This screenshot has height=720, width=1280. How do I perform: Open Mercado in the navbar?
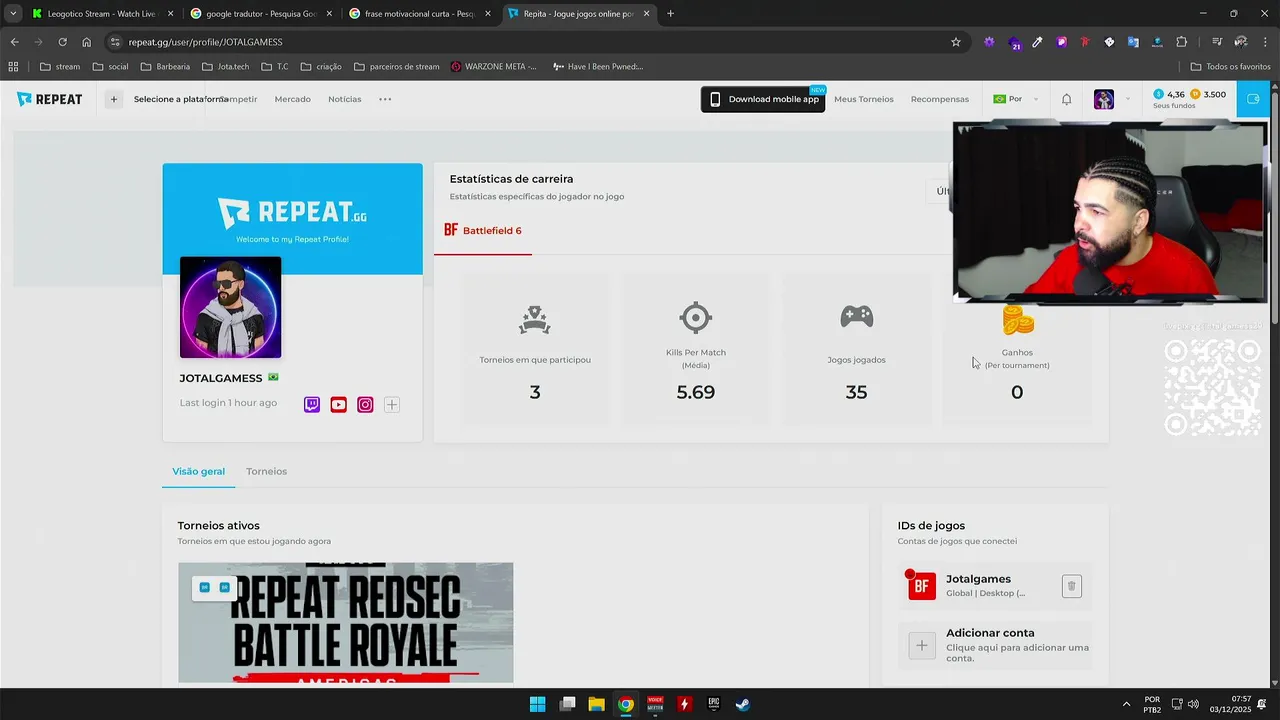pos(293,99)
